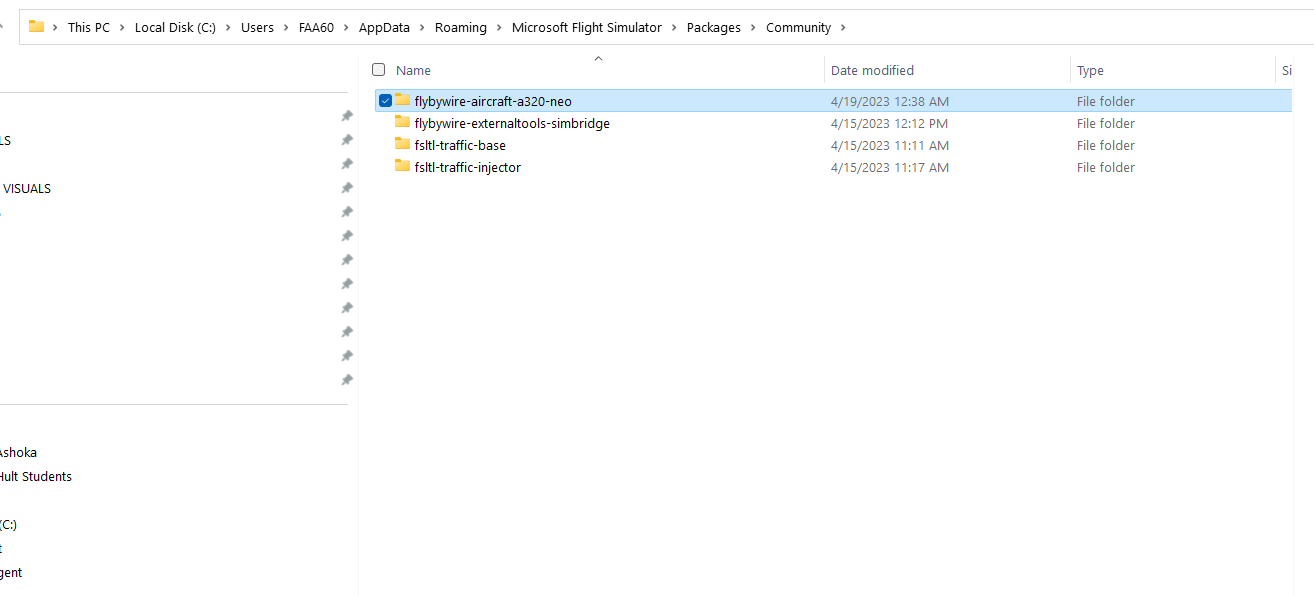Click the Community breadcrumb segment
This screenshot has width=1314, height=595.
pyautogui.click(x=799, y=27)
